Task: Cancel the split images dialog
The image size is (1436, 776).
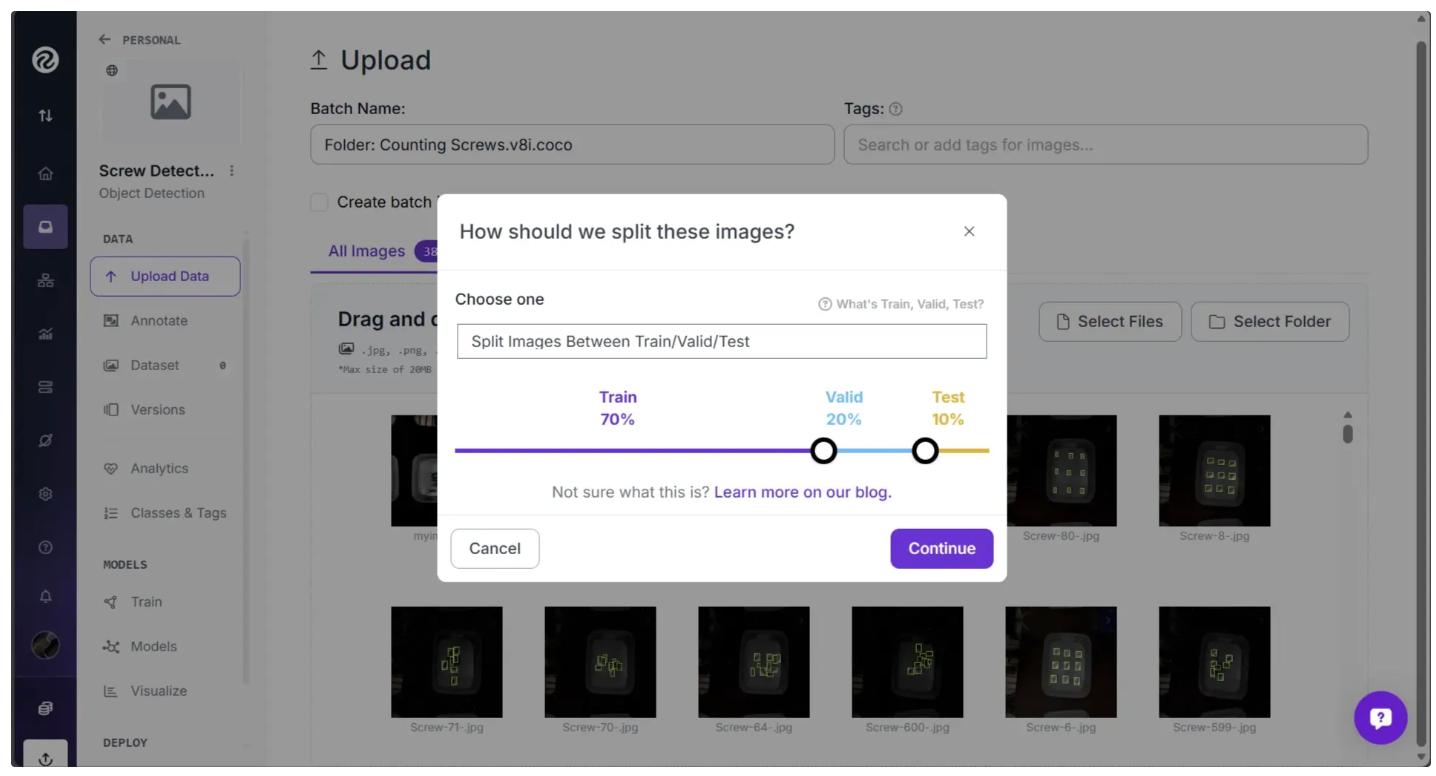Action: pos(495,548)
